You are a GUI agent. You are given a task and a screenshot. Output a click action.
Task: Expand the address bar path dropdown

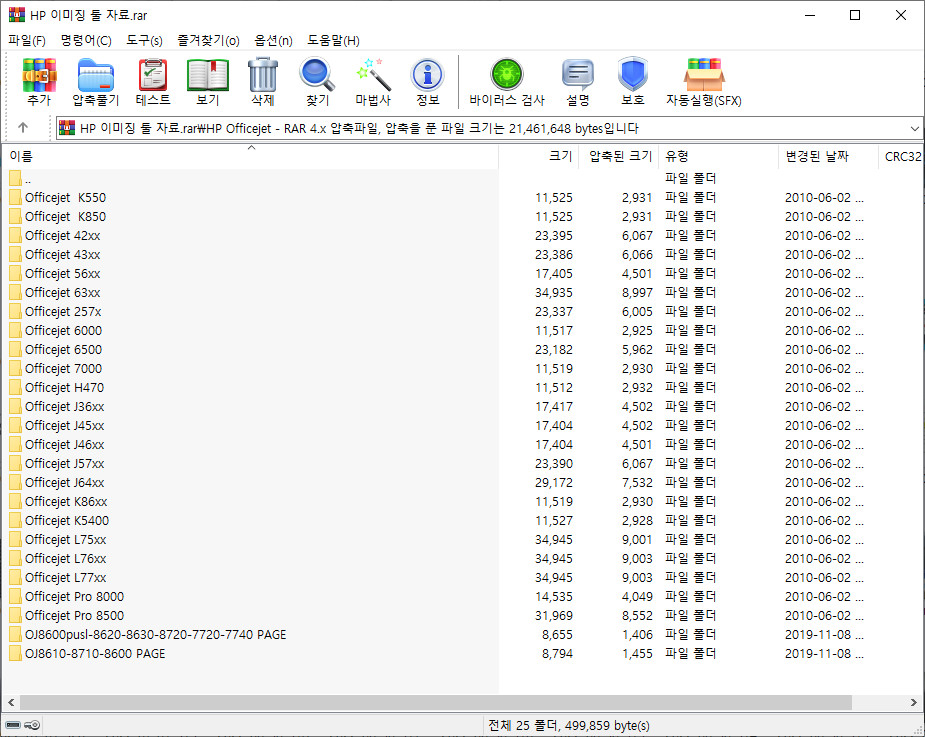click(914, 128)
